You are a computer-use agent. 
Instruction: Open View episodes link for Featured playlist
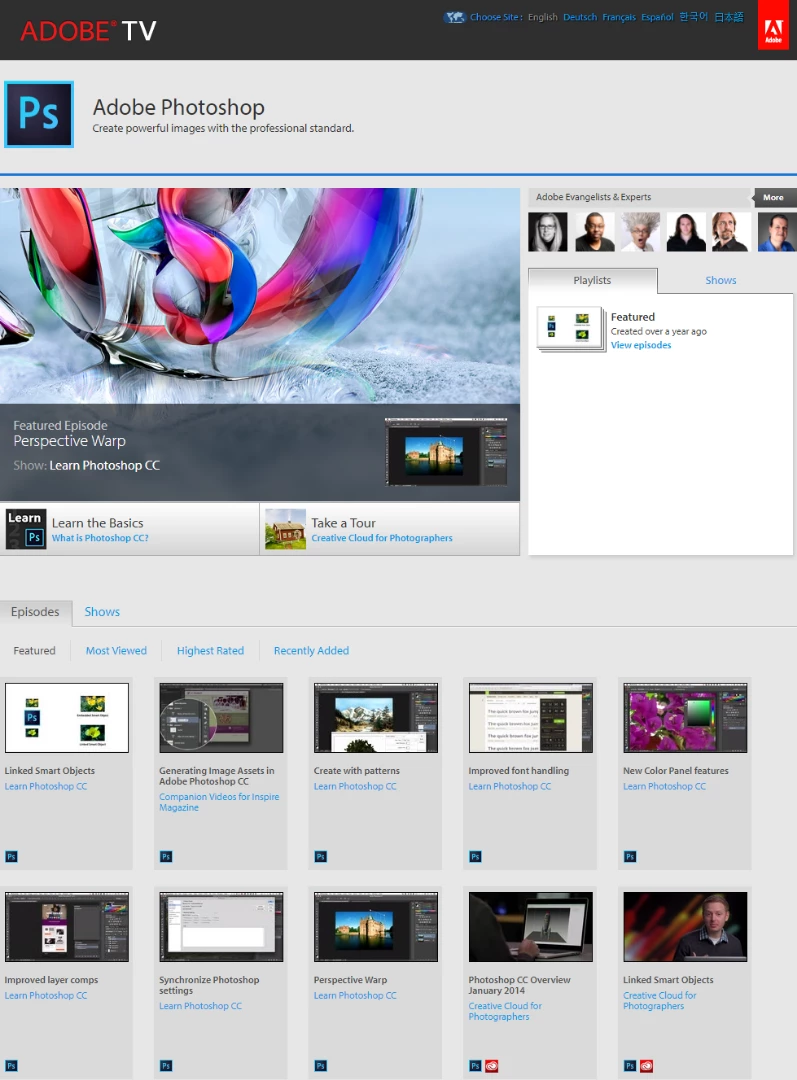click(641, 345)
